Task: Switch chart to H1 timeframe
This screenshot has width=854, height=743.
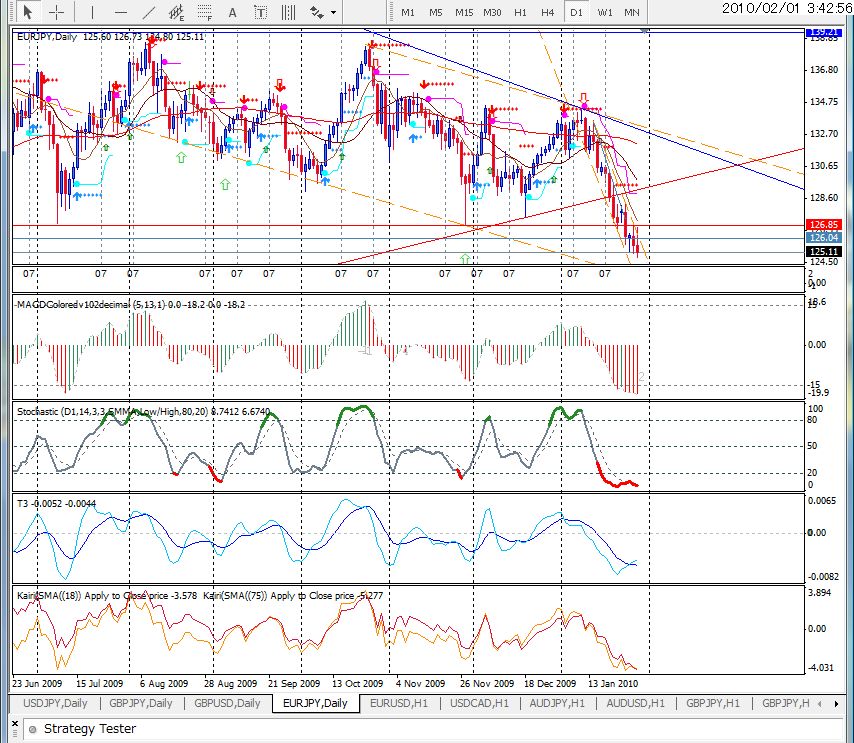Action: coord(520,12)
